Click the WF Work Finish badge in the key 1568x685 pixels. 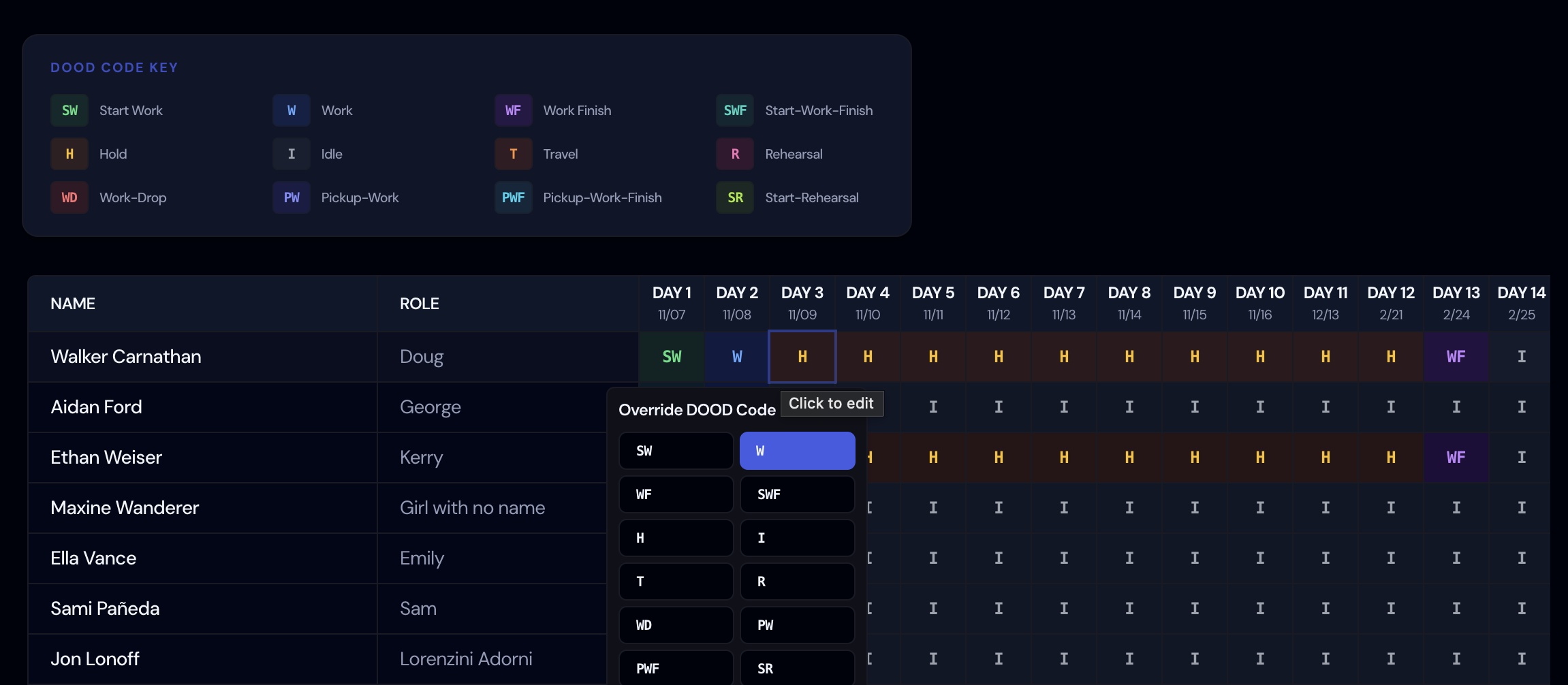click(x=513, y=110)
